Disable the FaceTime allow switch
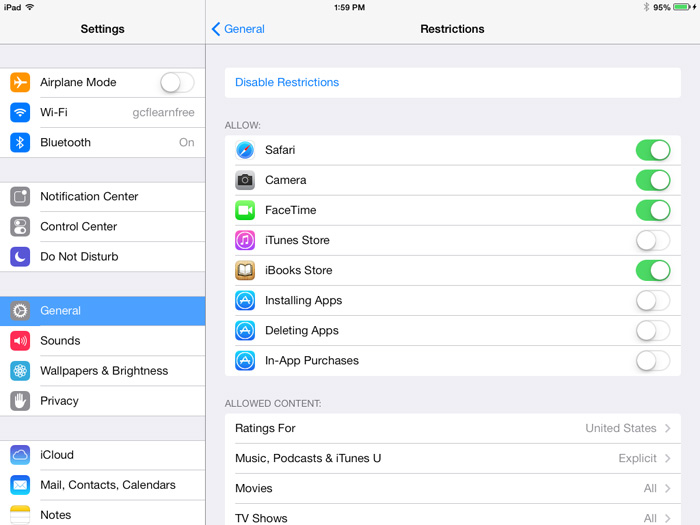Viewport: 700px width, 525px height. [653, 210]
